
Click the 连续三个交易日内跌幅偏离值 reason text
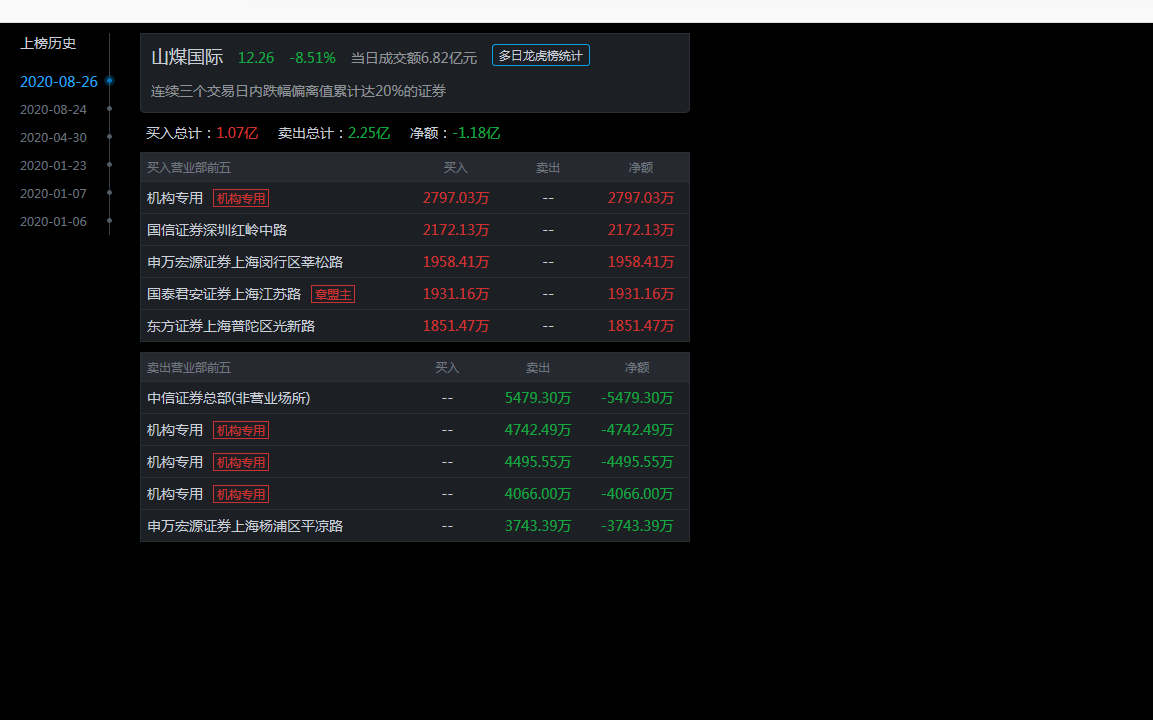click(299, 91)
